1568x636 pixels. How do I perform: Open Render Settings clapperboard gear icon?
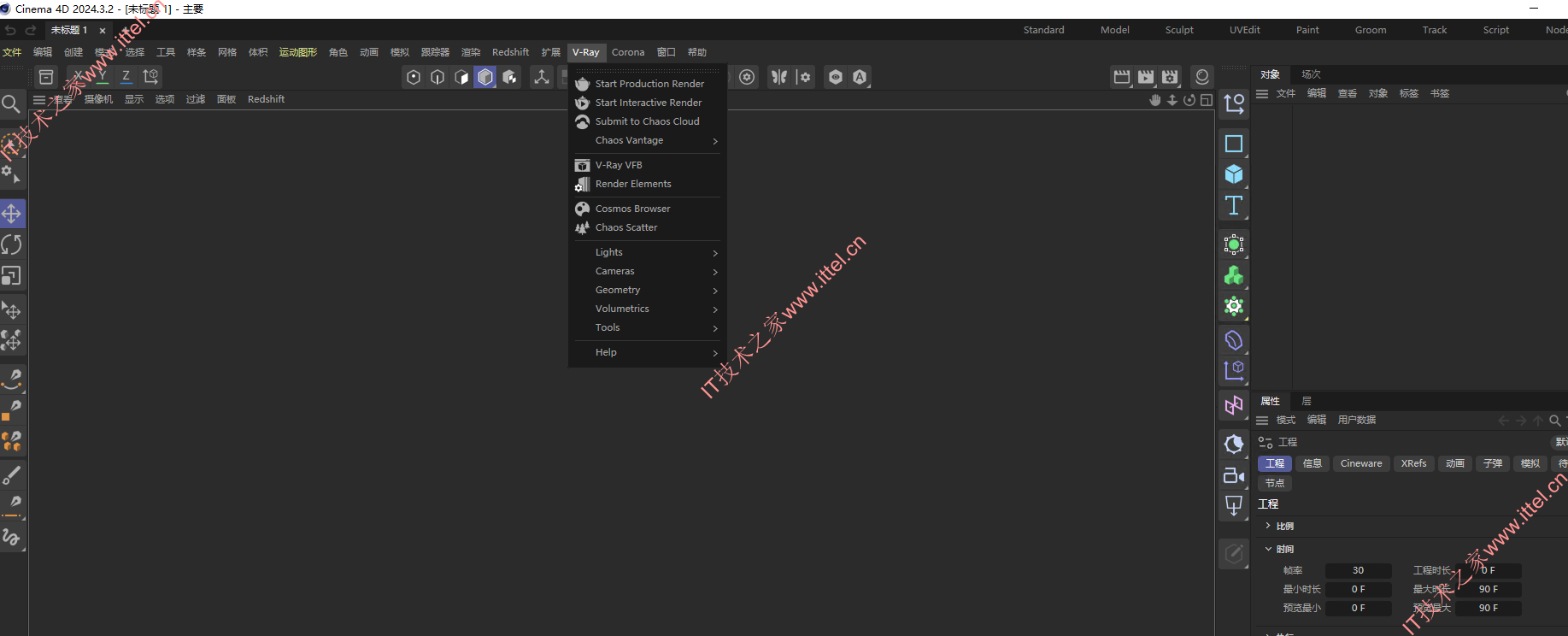(x=1170, y=77)
